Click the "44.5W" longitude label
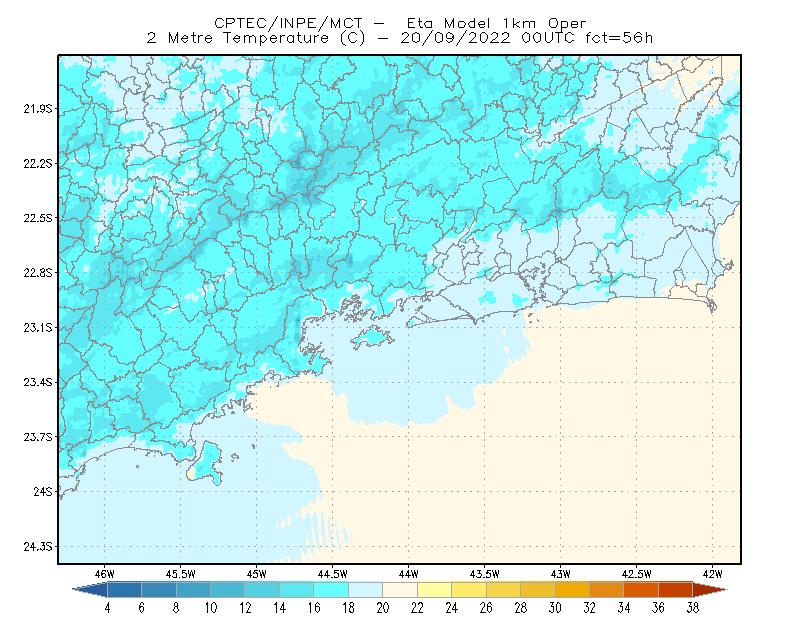 [333, 574]
